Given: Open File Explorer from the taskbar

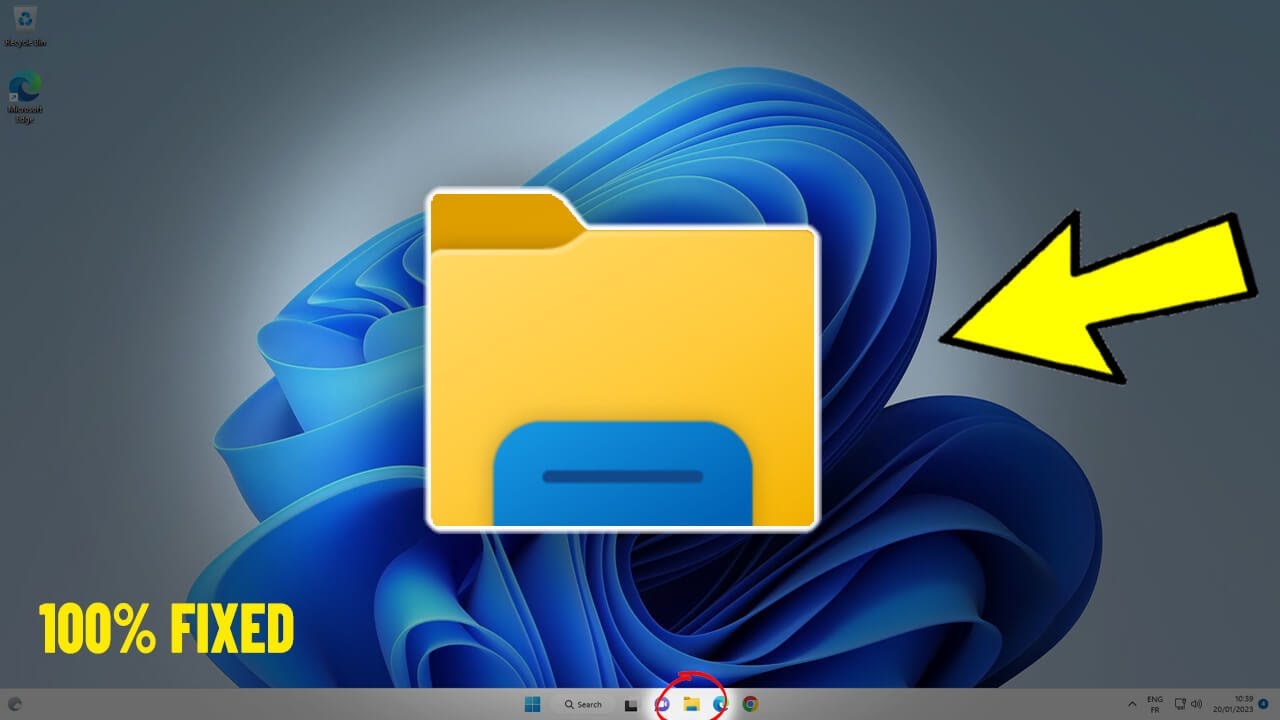Looking at the screenshot, I should 691,704.
